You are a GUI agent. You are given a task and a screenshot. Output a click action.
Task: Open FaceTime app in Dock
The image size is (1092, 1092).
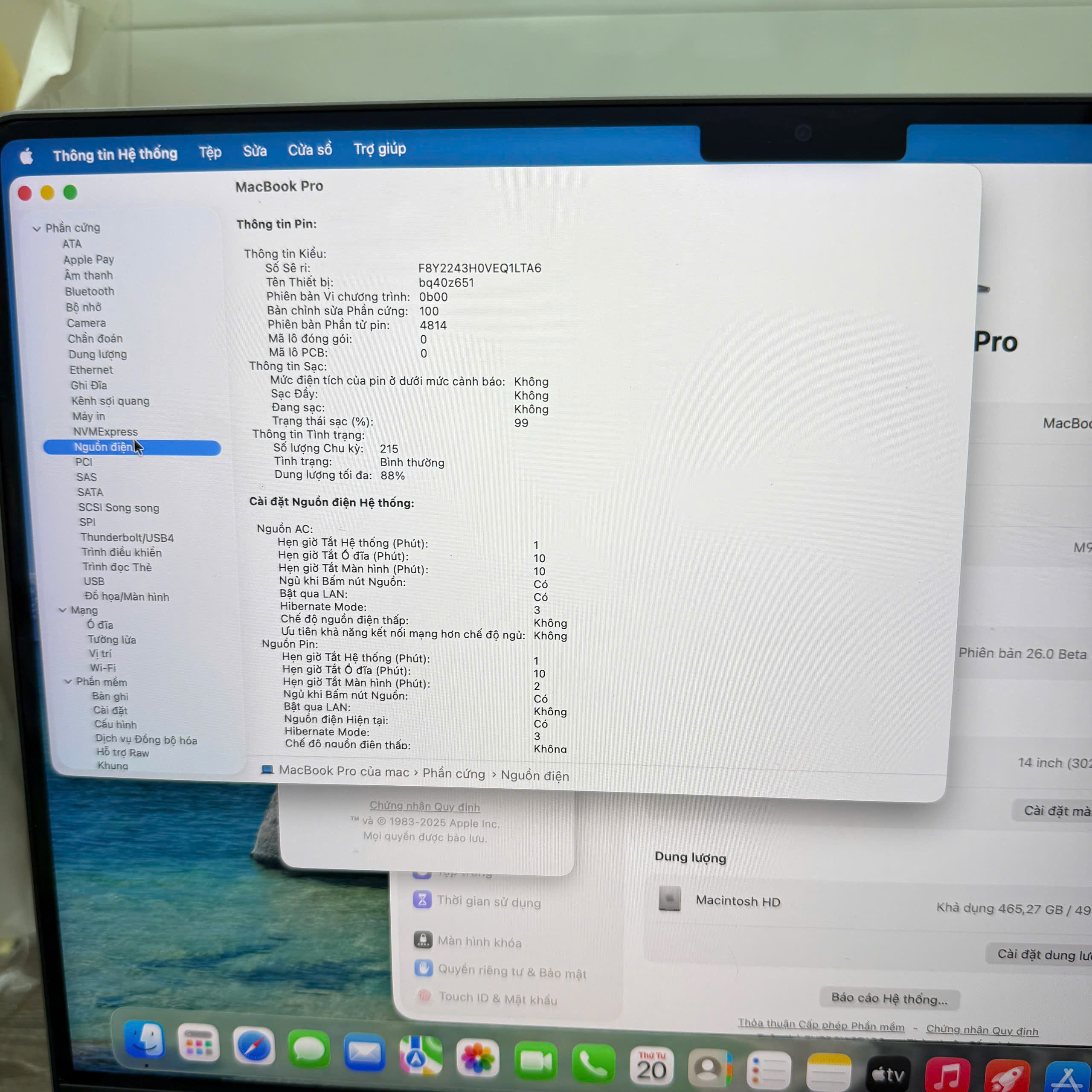coord(535,1061)
